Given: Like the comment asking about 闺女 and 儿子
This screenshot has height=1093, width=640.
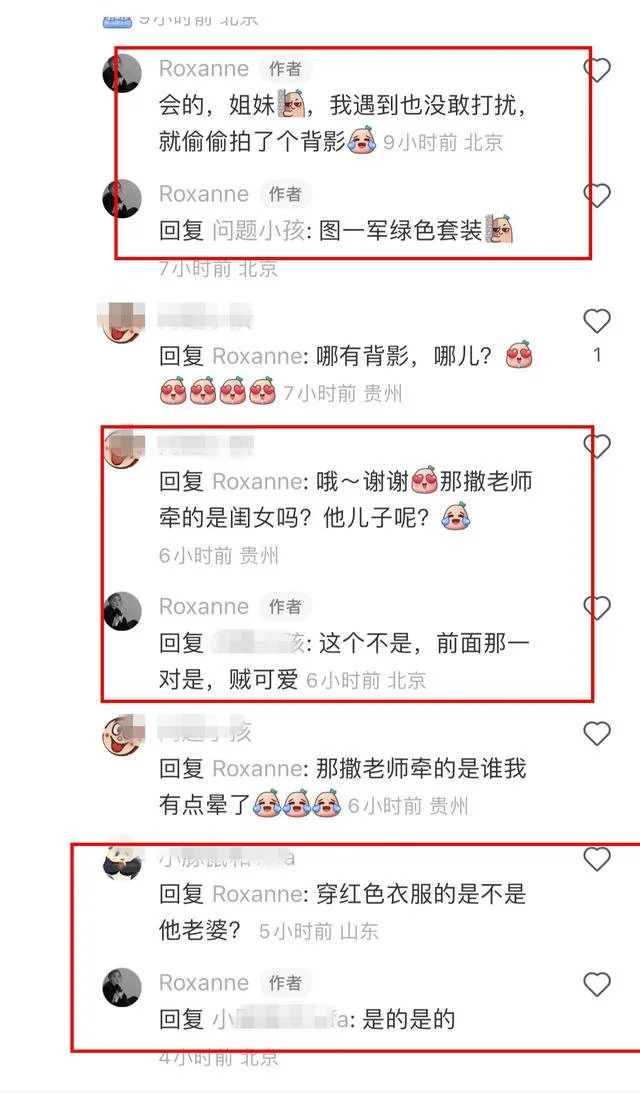Looking at the screenshot, I should click(597, 446).
